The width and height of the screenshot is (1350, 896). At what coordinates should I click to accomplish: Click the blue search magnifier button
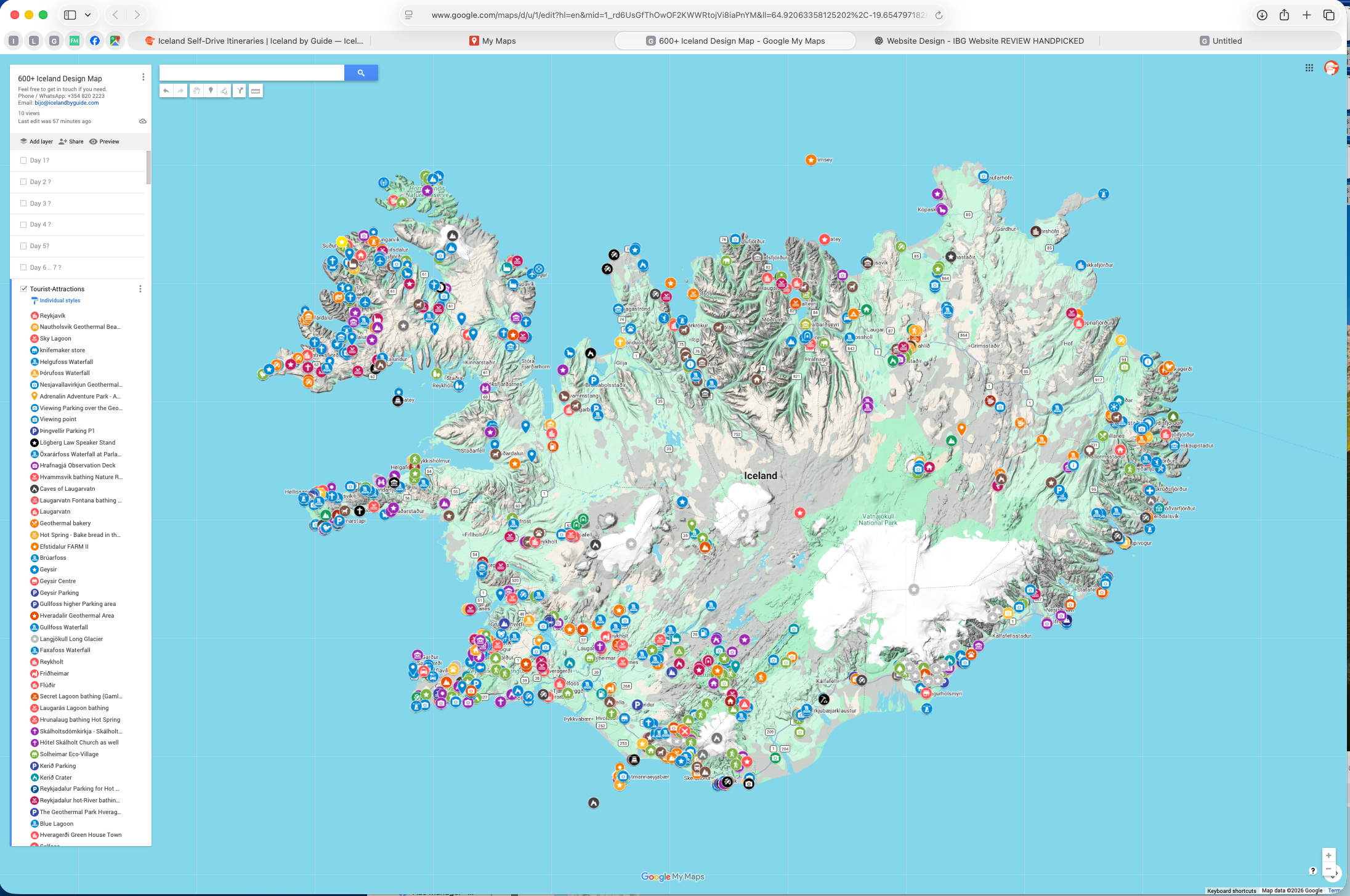[x=361, y=73]
